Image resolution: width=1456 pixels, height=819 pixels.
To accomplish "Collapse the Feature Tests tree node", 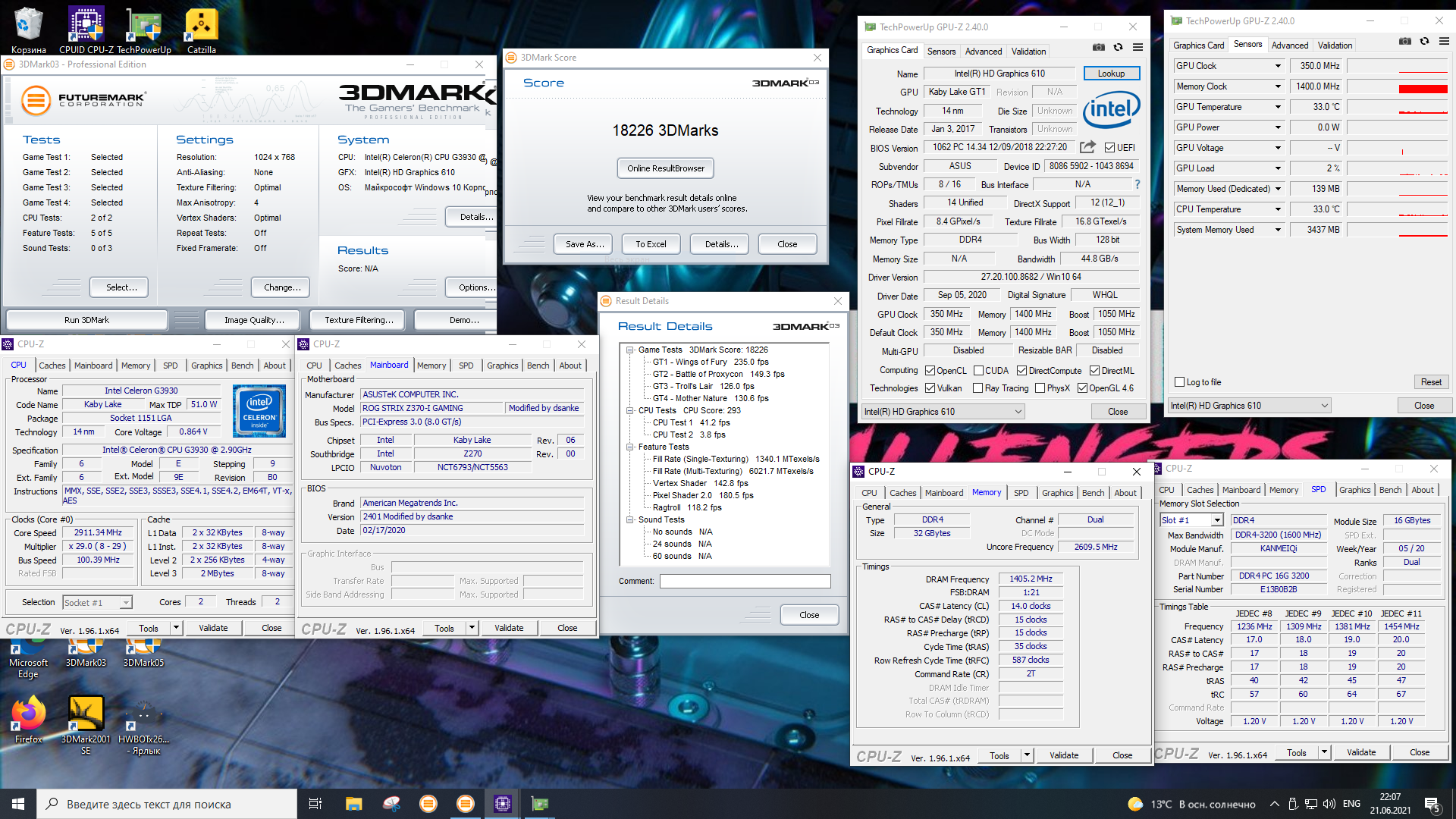I will 629,447.
